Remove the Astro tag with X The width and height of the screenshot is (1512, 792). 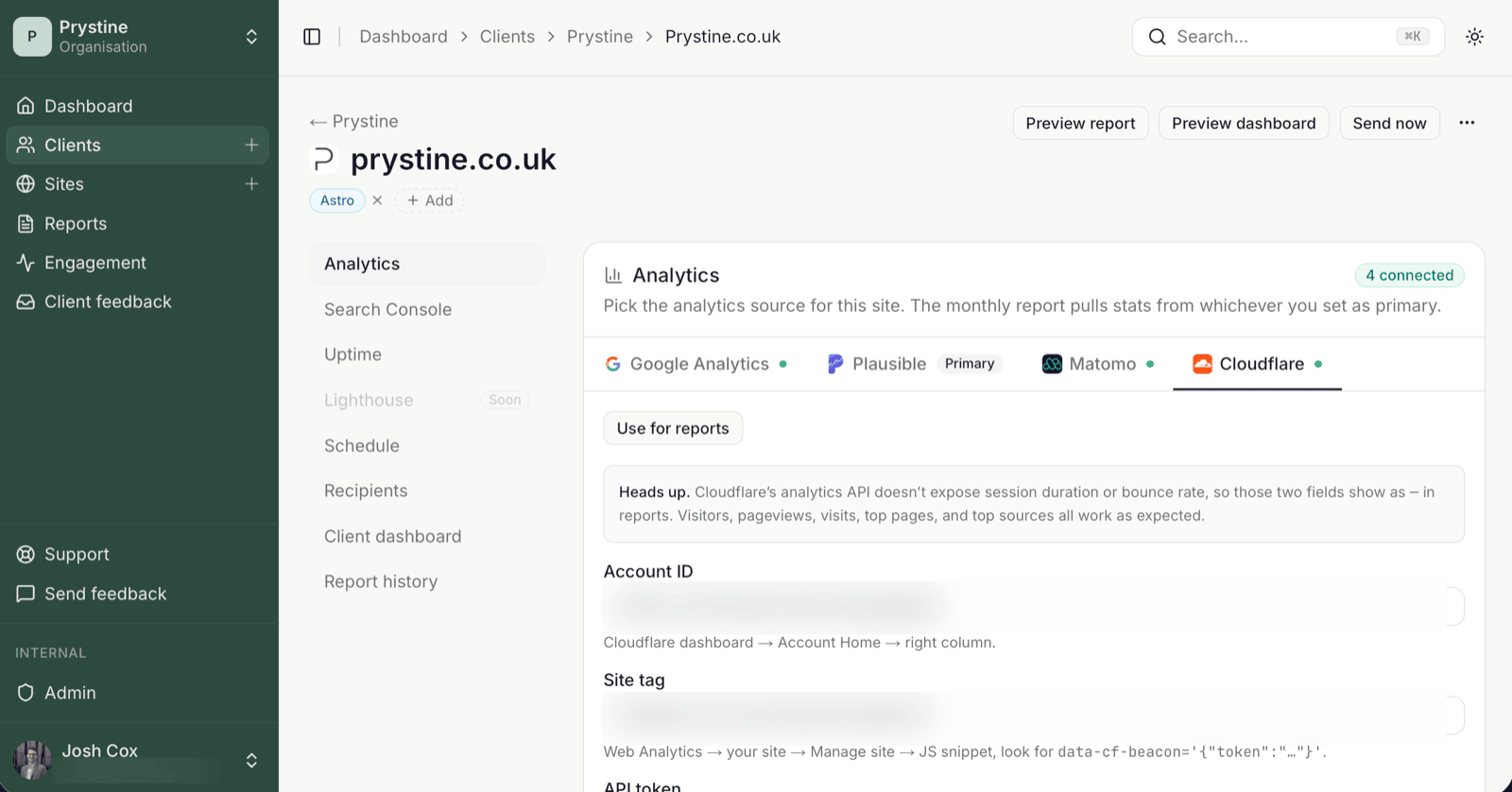click(x=377, y=200)
